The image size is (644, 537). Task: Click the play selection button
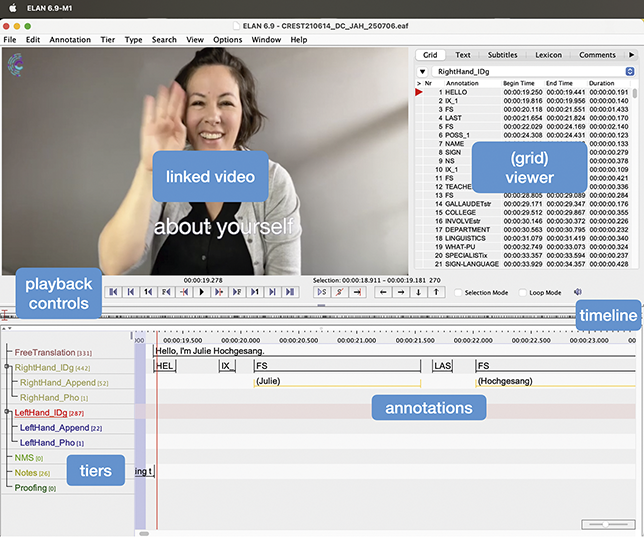click(x=322, y=292)
